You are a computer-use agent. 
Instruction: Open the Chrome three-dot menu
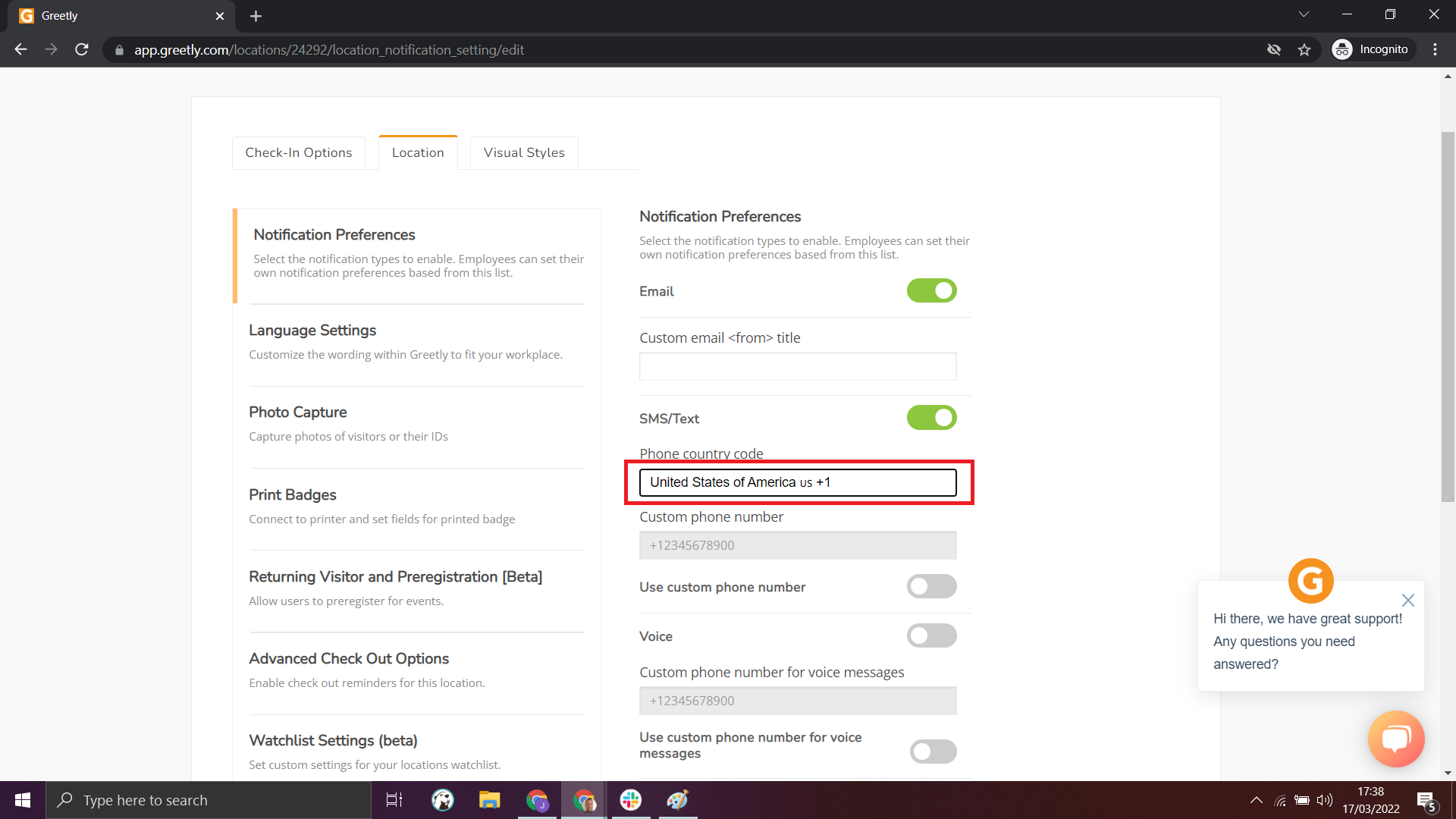[1435, 49]
